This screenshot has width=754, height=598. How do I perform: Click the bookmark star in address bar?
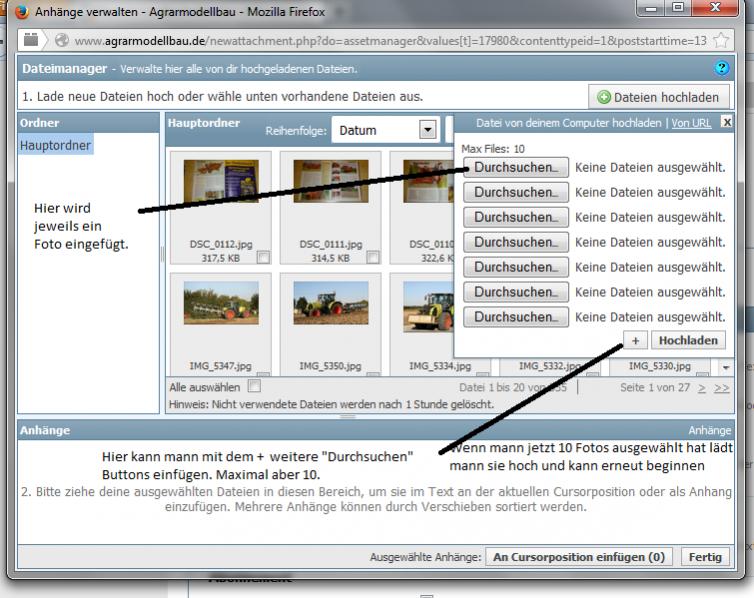click(727, 41)
